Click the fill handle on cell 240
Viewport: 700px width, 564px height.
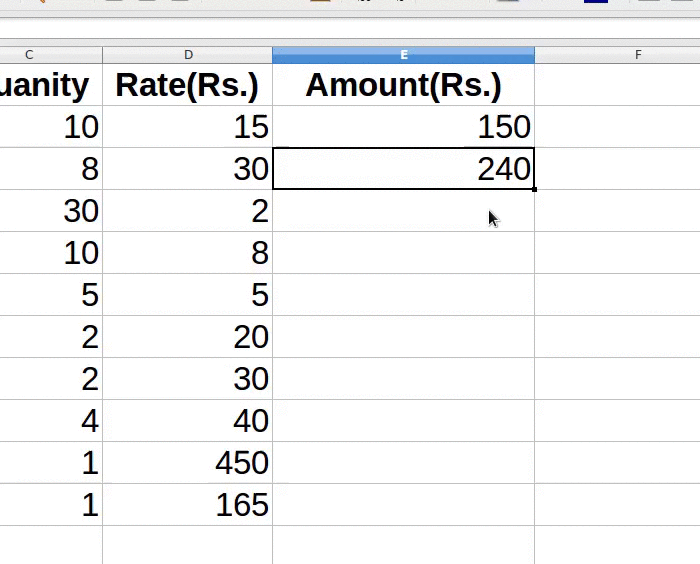pos(534,189)
